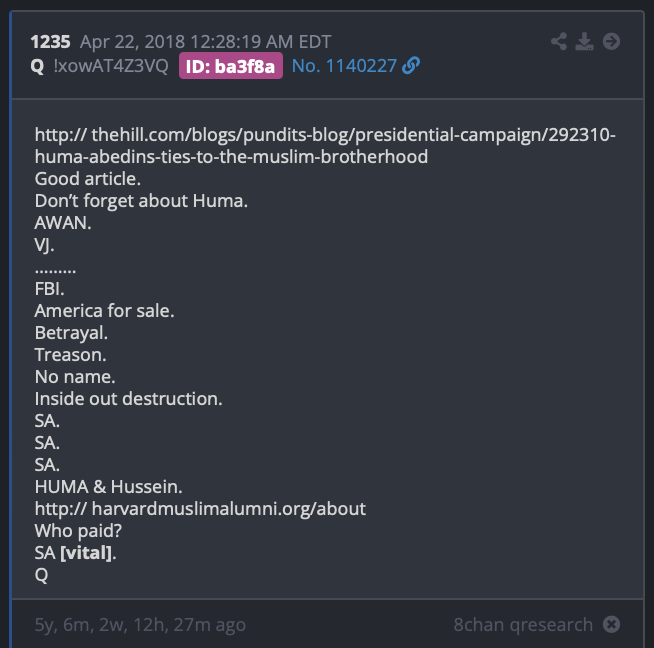Click the "Inside out destruction." line
Image resolution: width=654 pixels, height=648 pixels.
click(x=128, y=399)
